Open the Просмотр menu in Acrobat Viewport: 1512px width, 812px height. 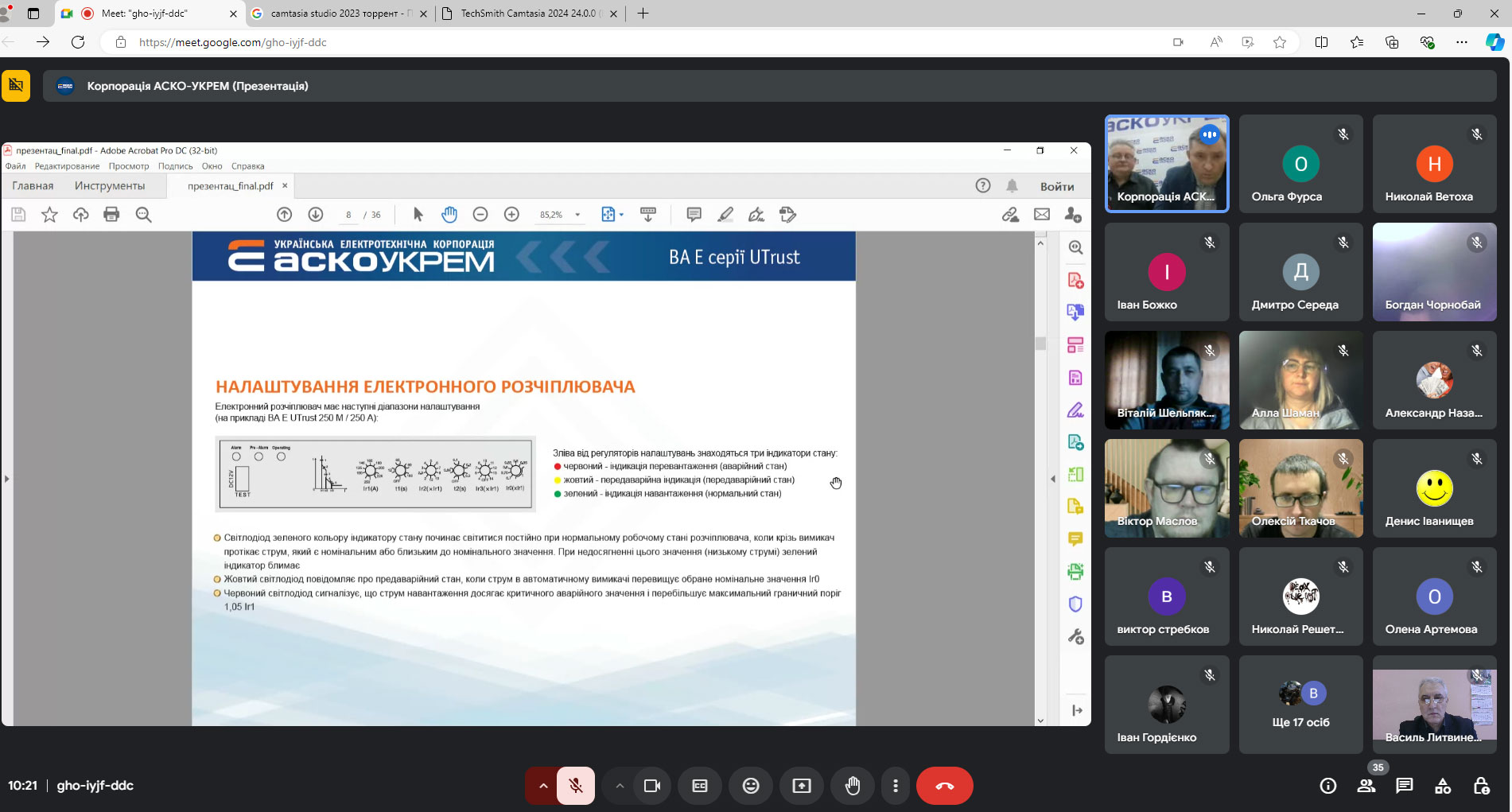(129, 166)
